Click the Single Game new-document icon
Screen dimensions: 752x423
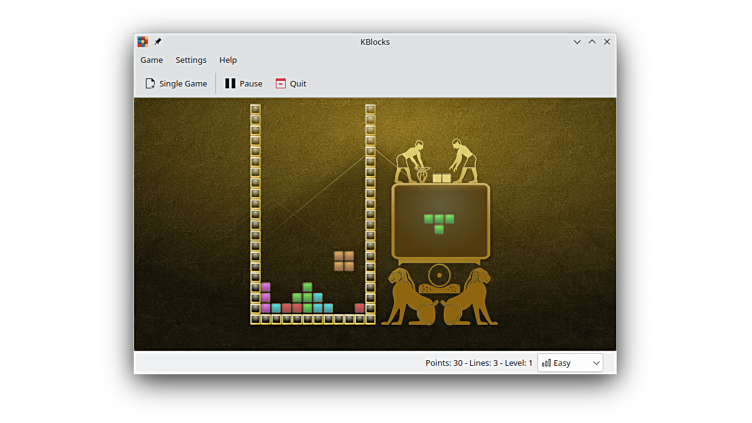point(150,84)
